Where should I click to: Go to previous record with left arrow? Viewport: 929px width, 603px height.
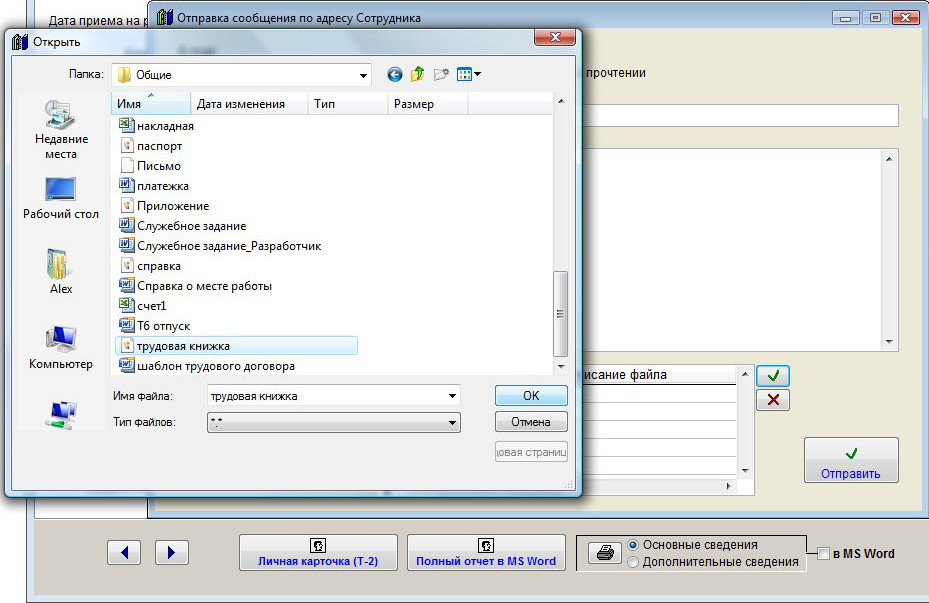pos(124,553)
